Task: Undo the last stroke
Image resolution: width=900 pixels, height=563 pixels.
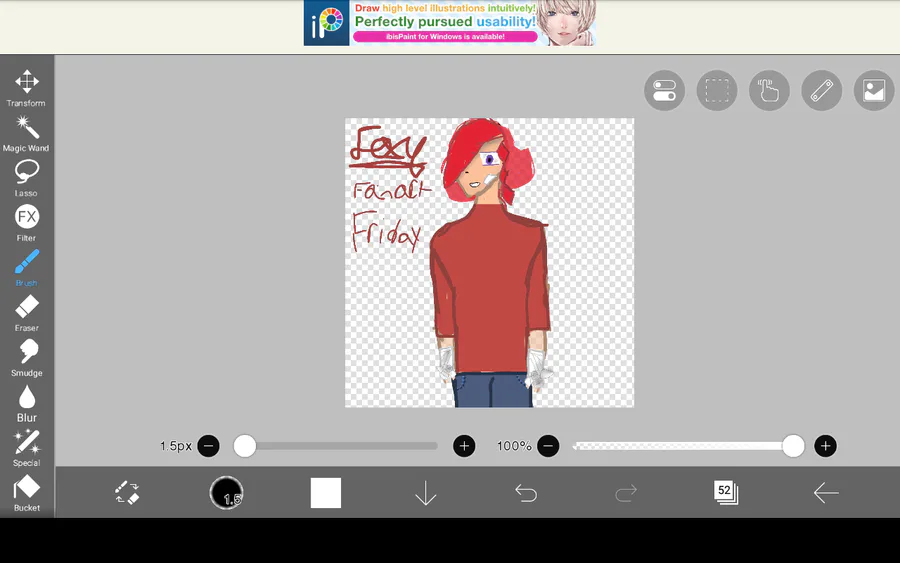Action: (x=526, y=493)
